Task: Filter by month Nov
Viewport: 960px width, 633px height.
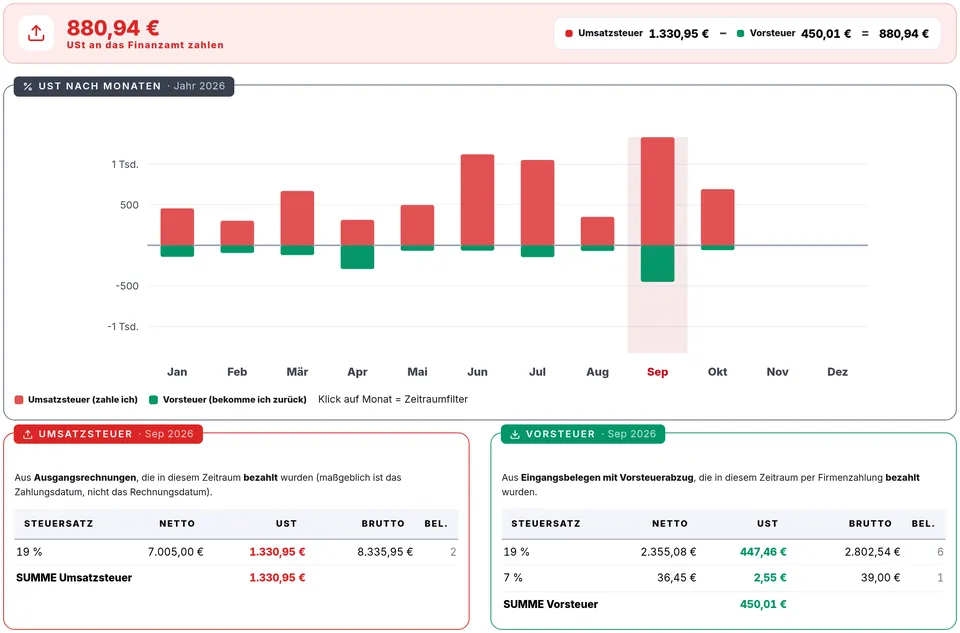Action: (777, 372)
